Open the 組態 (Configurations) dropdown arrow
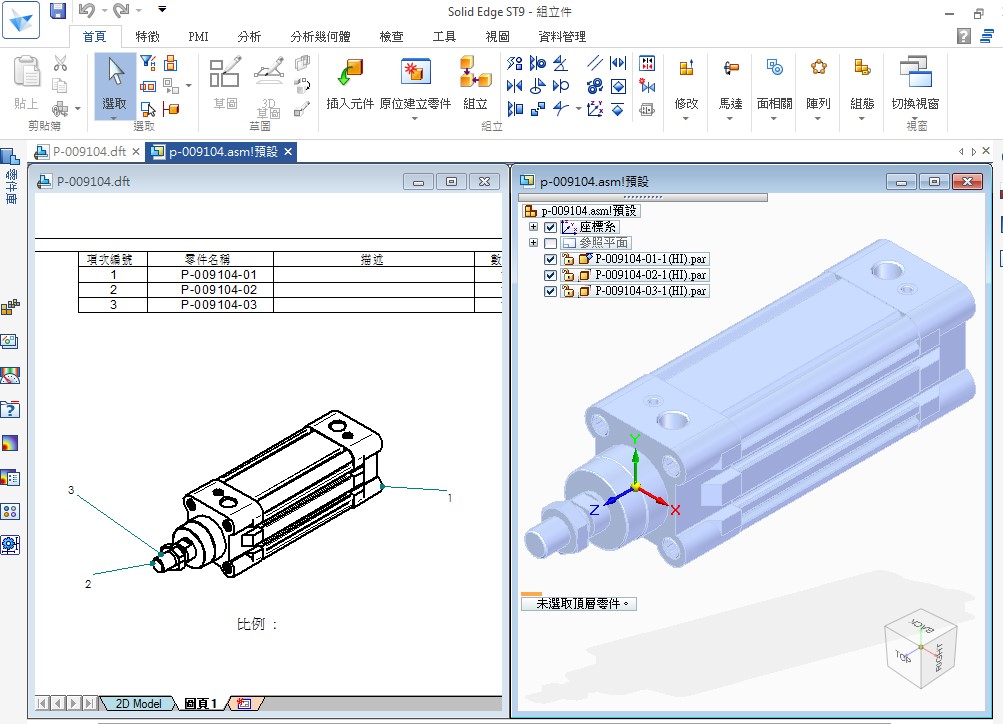1003x724 pixels. pos(862,118)
